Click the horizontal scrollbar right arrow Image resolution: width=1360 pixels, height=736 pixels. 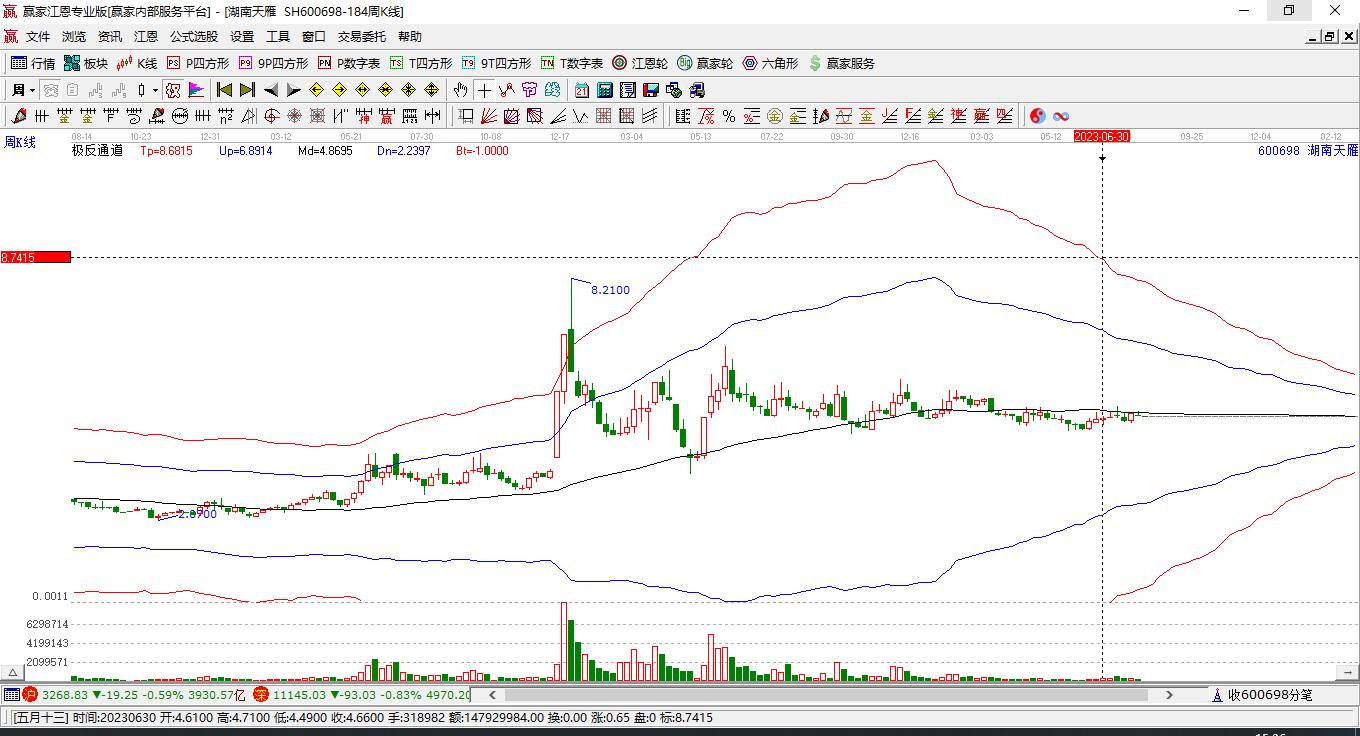tap(1169, 694)
